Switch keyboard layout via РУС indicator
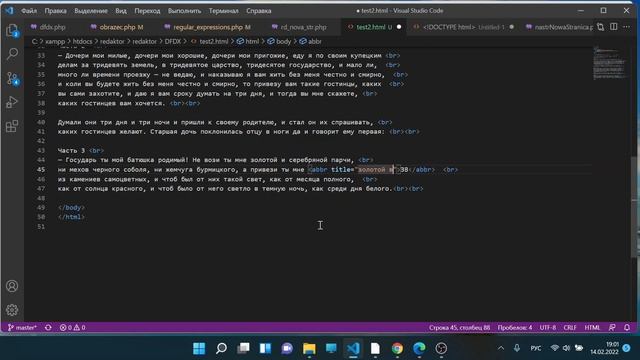Viewport: 640px width, 360px height. coord(536,348)
